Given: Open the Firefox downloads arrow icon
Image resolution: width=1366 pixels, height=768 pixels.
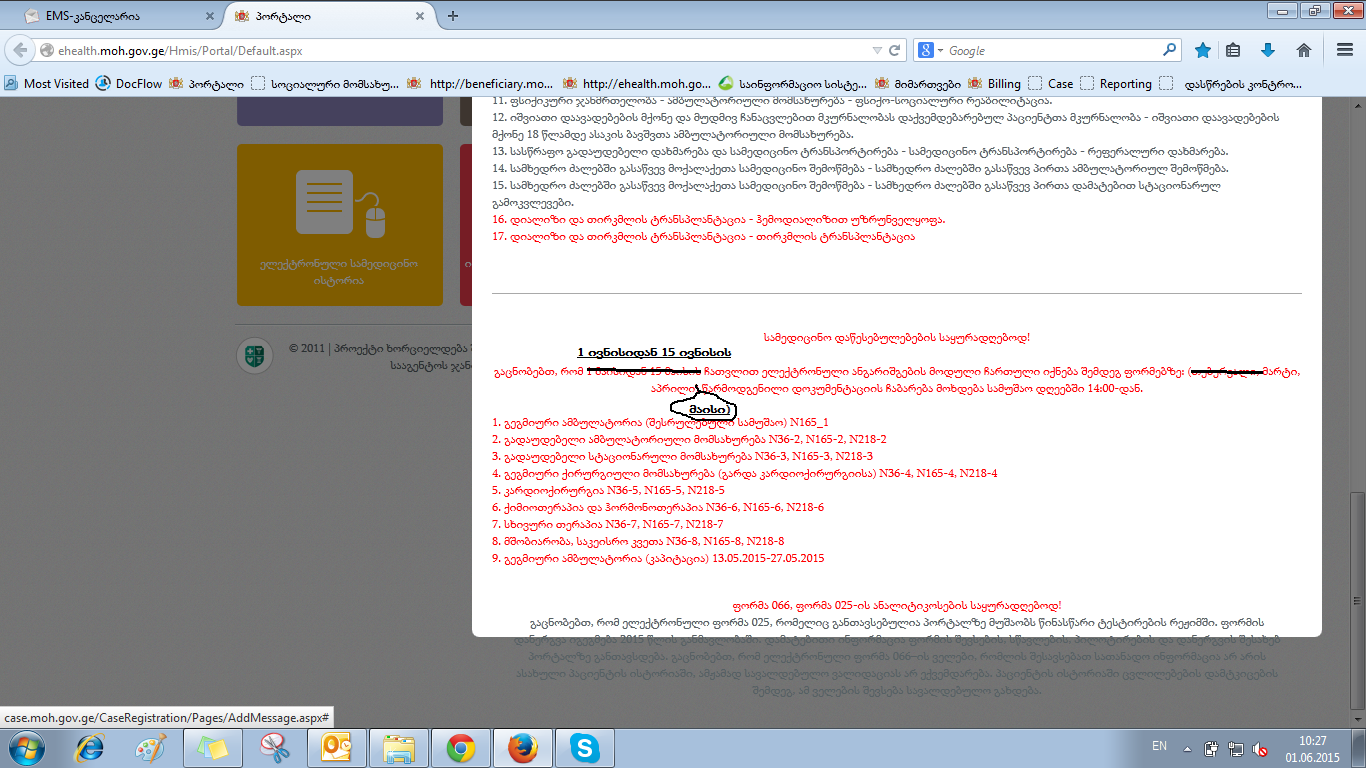Looking at the screenshot, I should pyautogui.click(x=1268, y=50).
